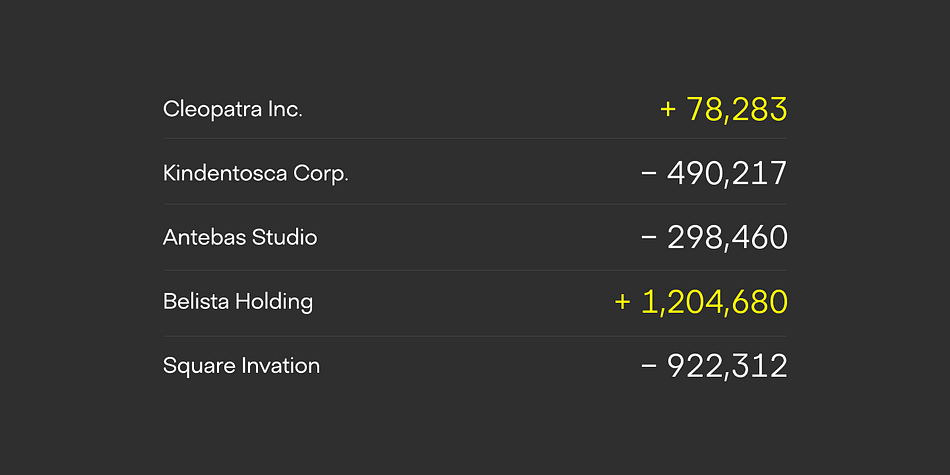Viewport: 950px width, 475px height.
Task: Click the divider line below Antebas Studio
Action: click(x=475, y=270)
